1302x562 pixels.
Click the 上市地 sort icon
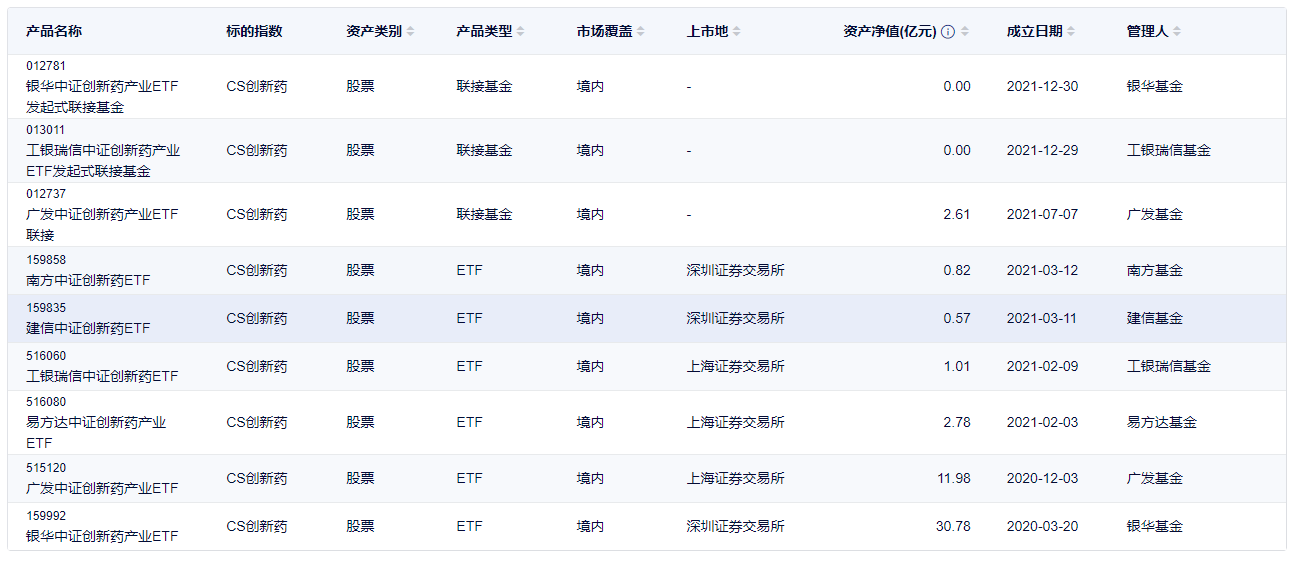click(x=736, y=32)
